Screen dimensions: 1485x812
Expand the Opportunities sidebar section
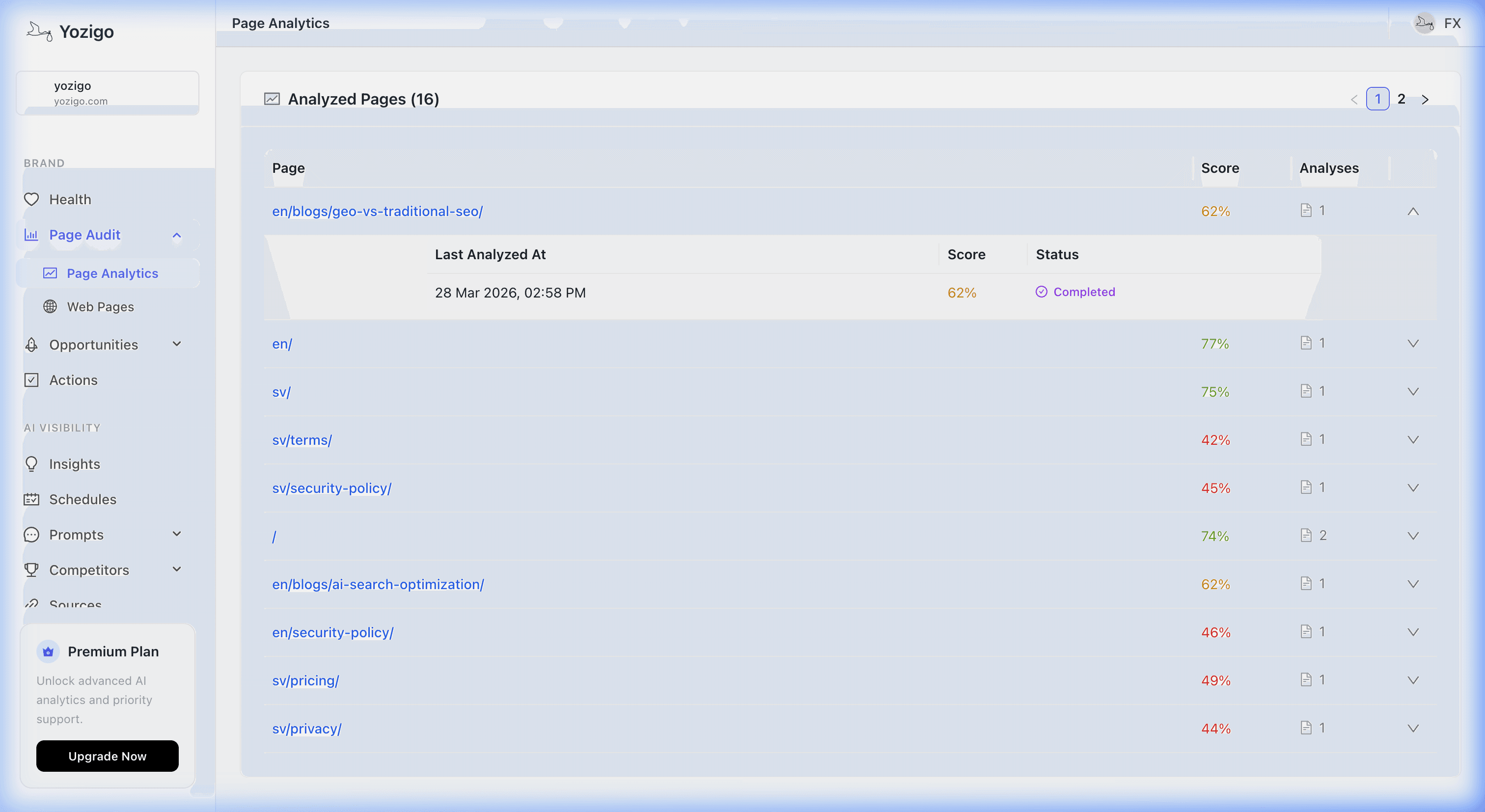click(178, 345)
